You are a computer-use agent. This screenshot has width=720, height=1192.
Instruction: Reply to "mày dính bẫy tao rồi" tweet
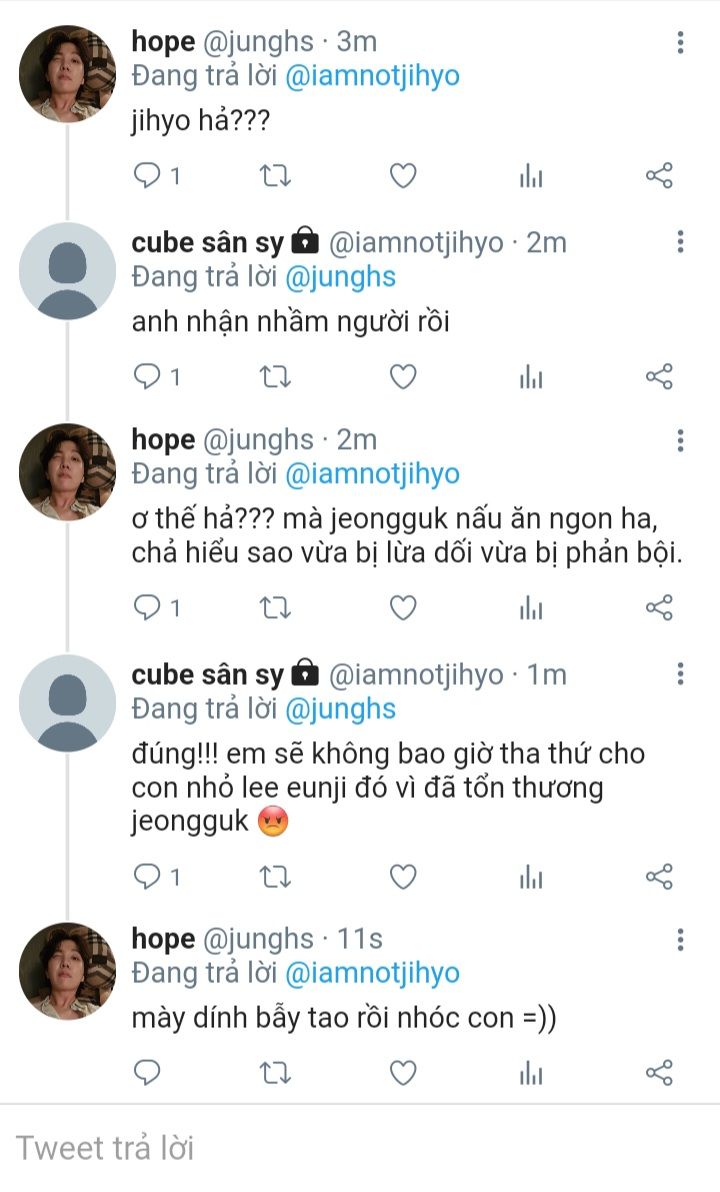[148, 1073]
